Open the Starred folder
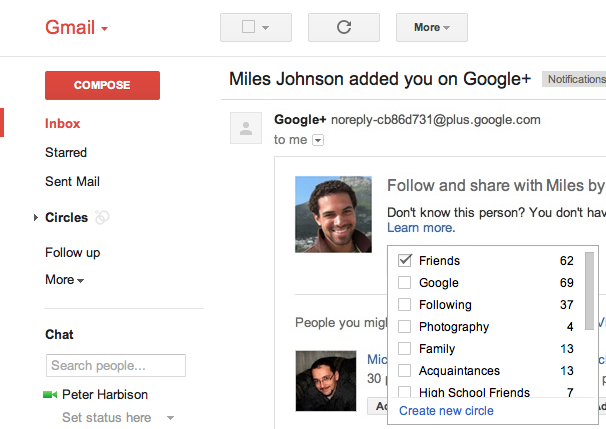The width and height of the screenshot is (606, 429). pos(66,152)
